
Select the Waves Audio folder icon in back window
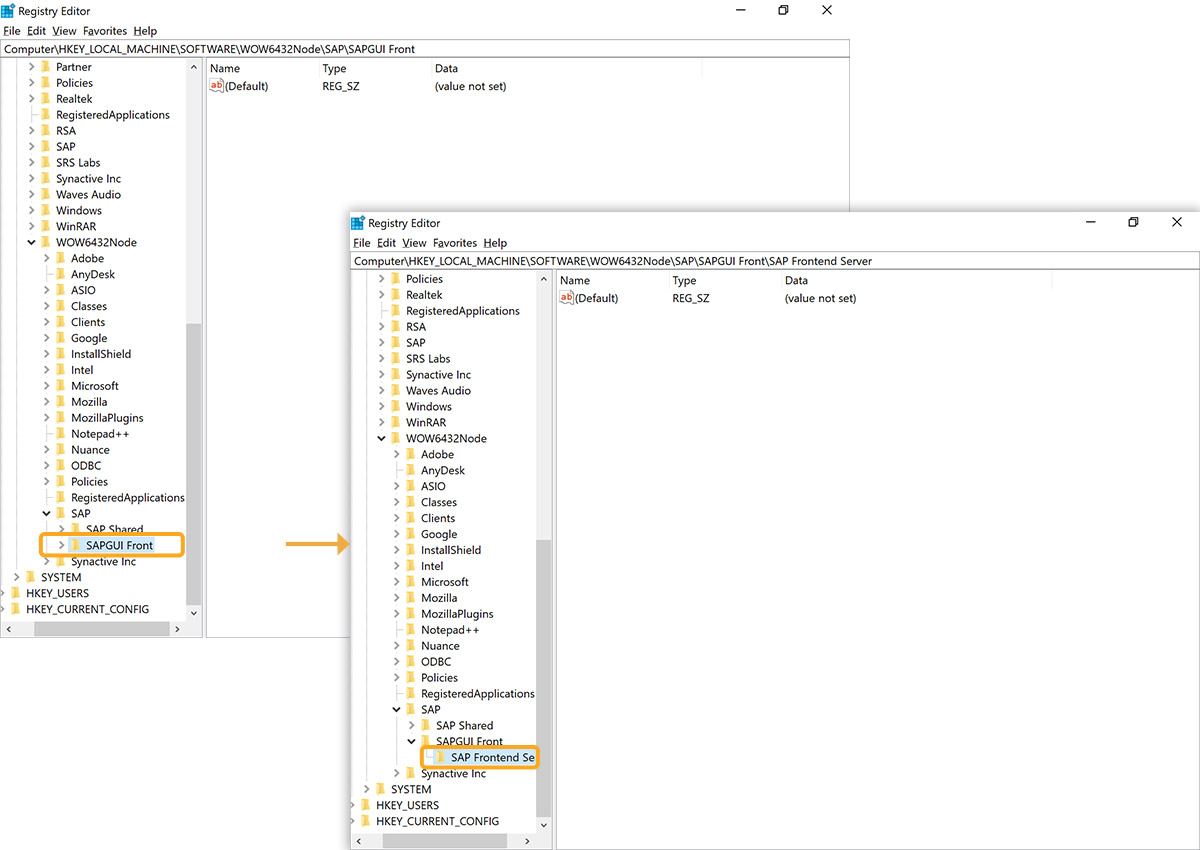[x=45, y=194]
